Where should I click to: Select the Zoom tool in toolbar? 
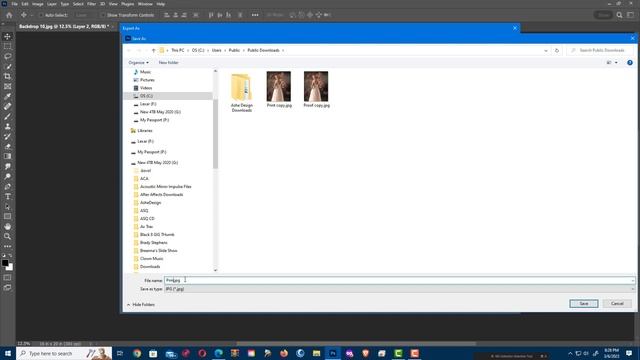click(x=7, y=236)
